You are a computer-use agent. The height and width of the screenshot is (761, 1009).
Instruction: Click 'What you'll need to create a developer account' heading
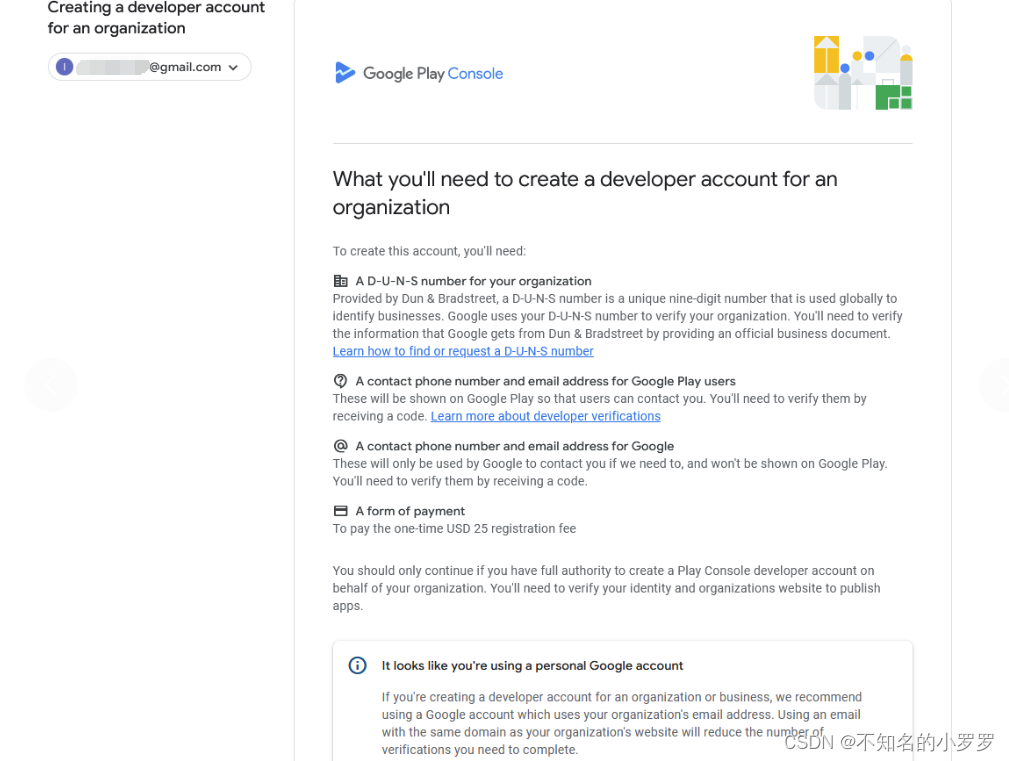pyautogui.click(x=585, y=193)
